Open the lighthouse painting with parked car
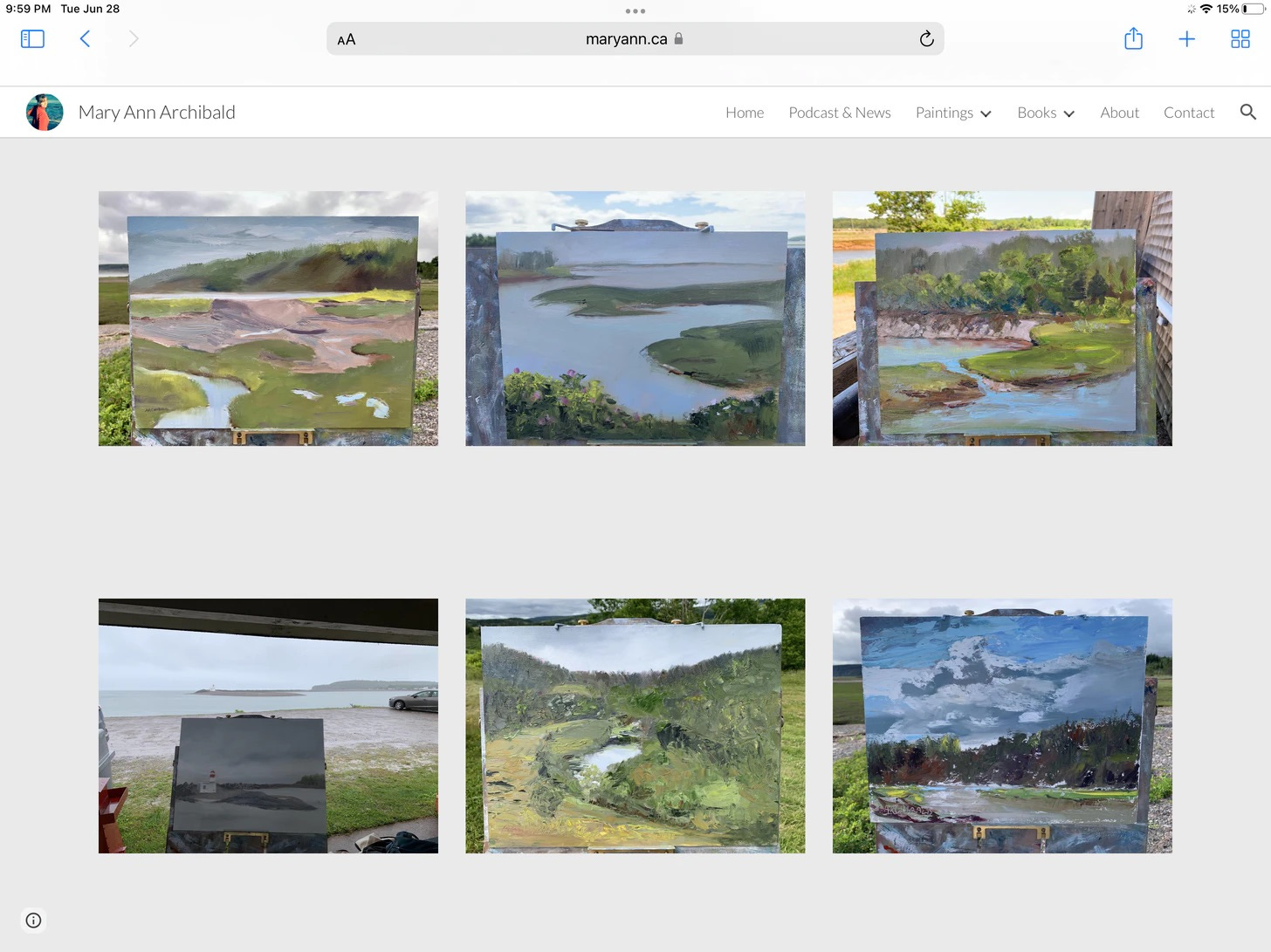Screen dimensions: 1271x952 click(x=268, y=726)
